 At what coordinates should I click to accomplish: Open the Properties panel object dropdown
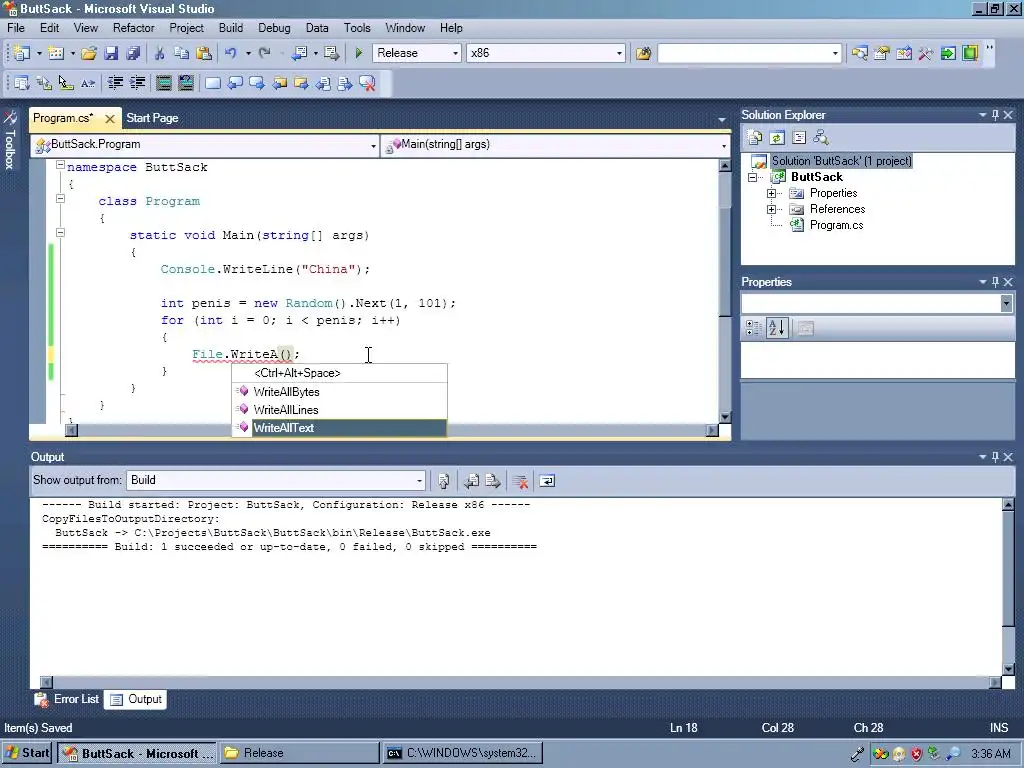pos(1006,303)
